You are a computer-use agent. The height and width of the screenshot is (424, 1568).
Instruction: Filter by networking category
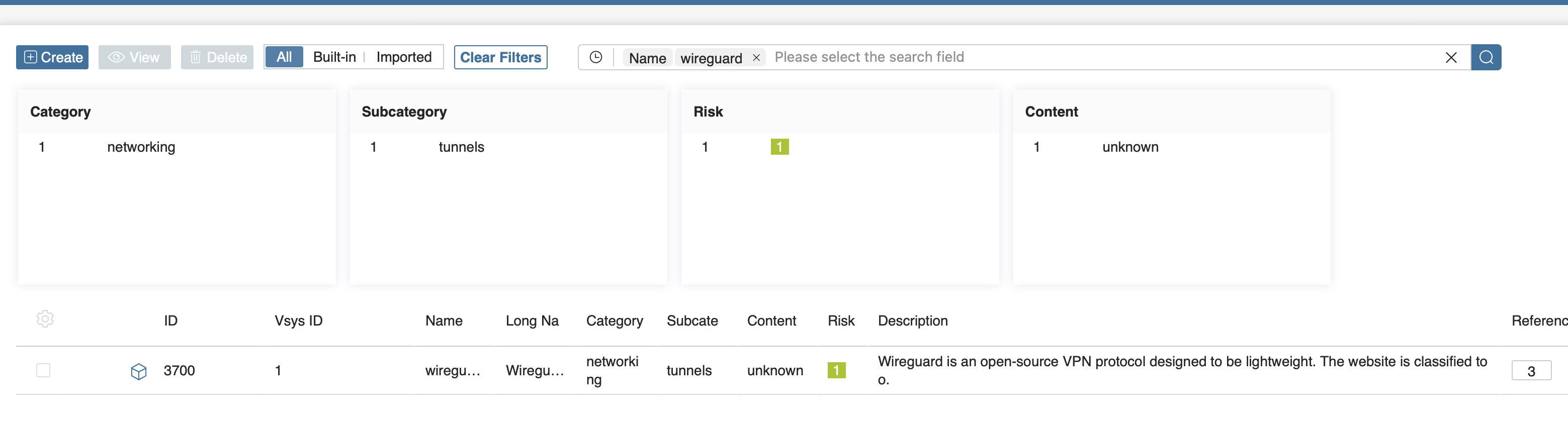click(x=141, y=147)
